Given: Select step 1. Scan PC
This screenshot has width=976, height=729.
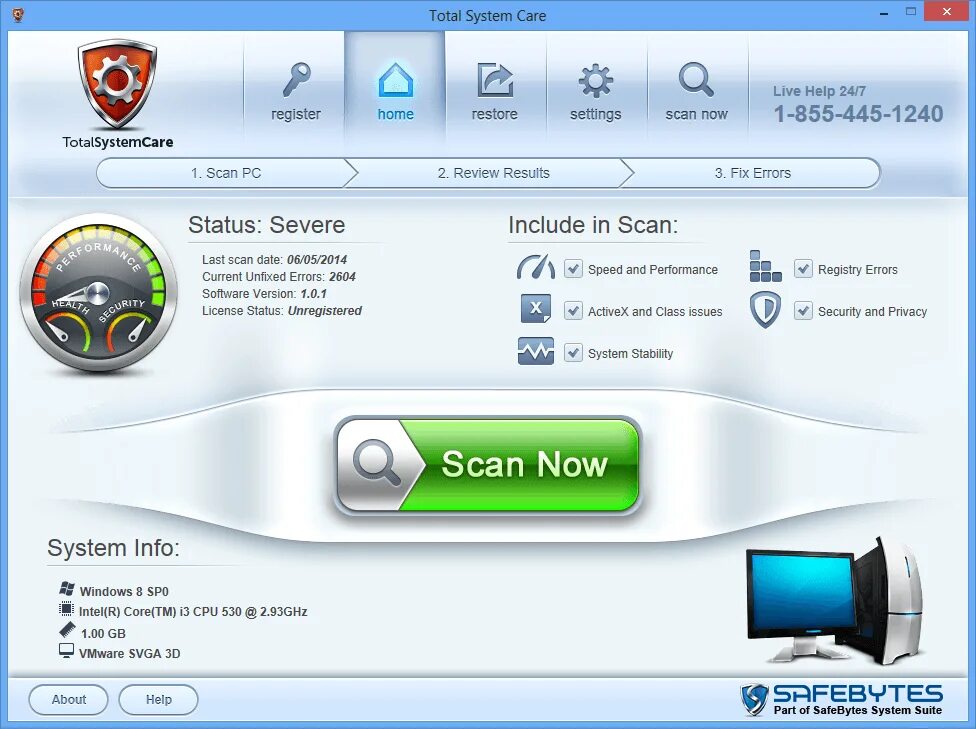Looking at the screenshot, I should pos(226,173).
